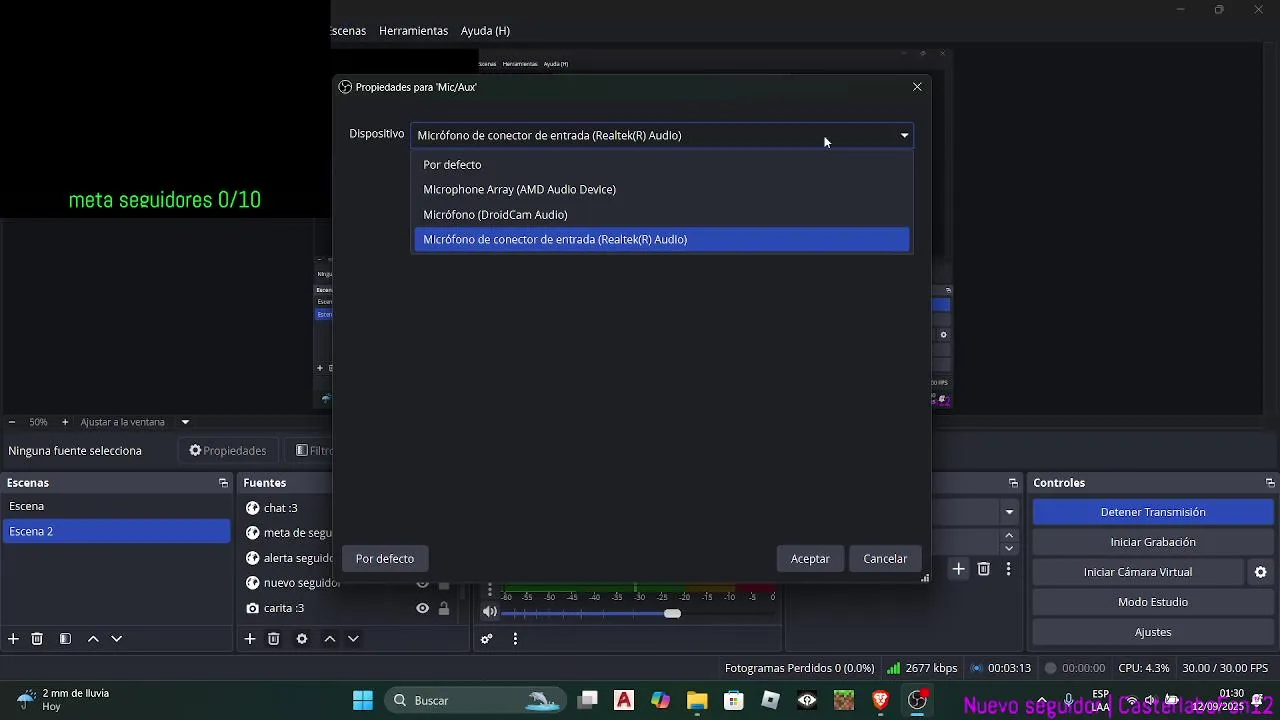
Task: Open the Ayuda (H) menu
Action: (485, 31)
